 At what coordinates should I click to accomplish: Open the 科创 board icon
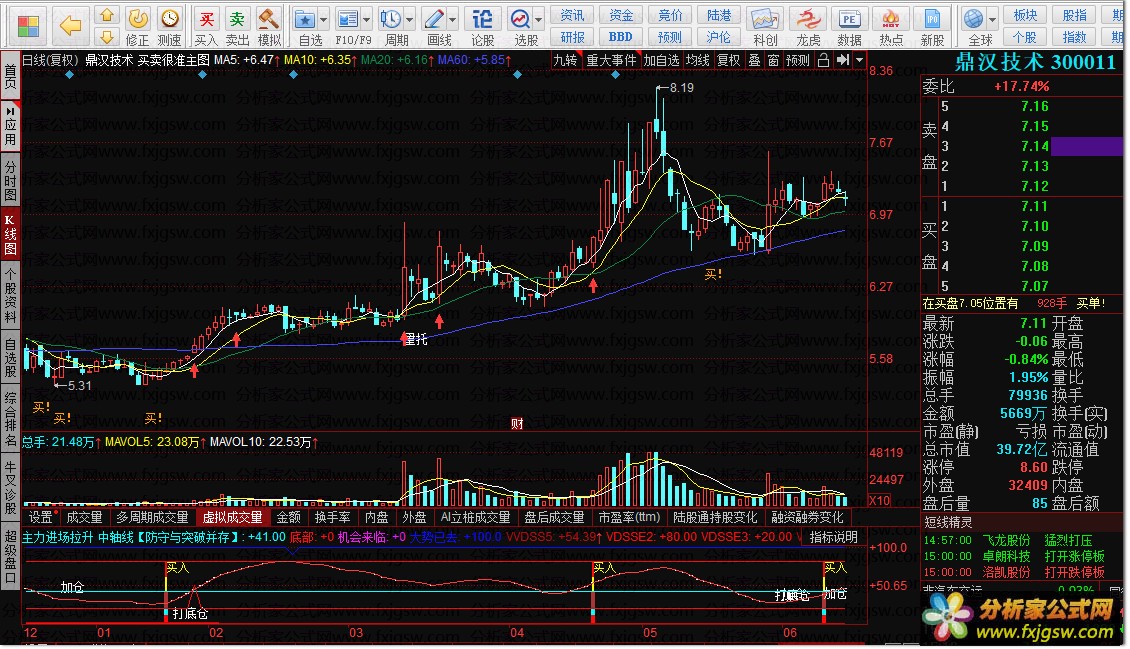point(765,19)
